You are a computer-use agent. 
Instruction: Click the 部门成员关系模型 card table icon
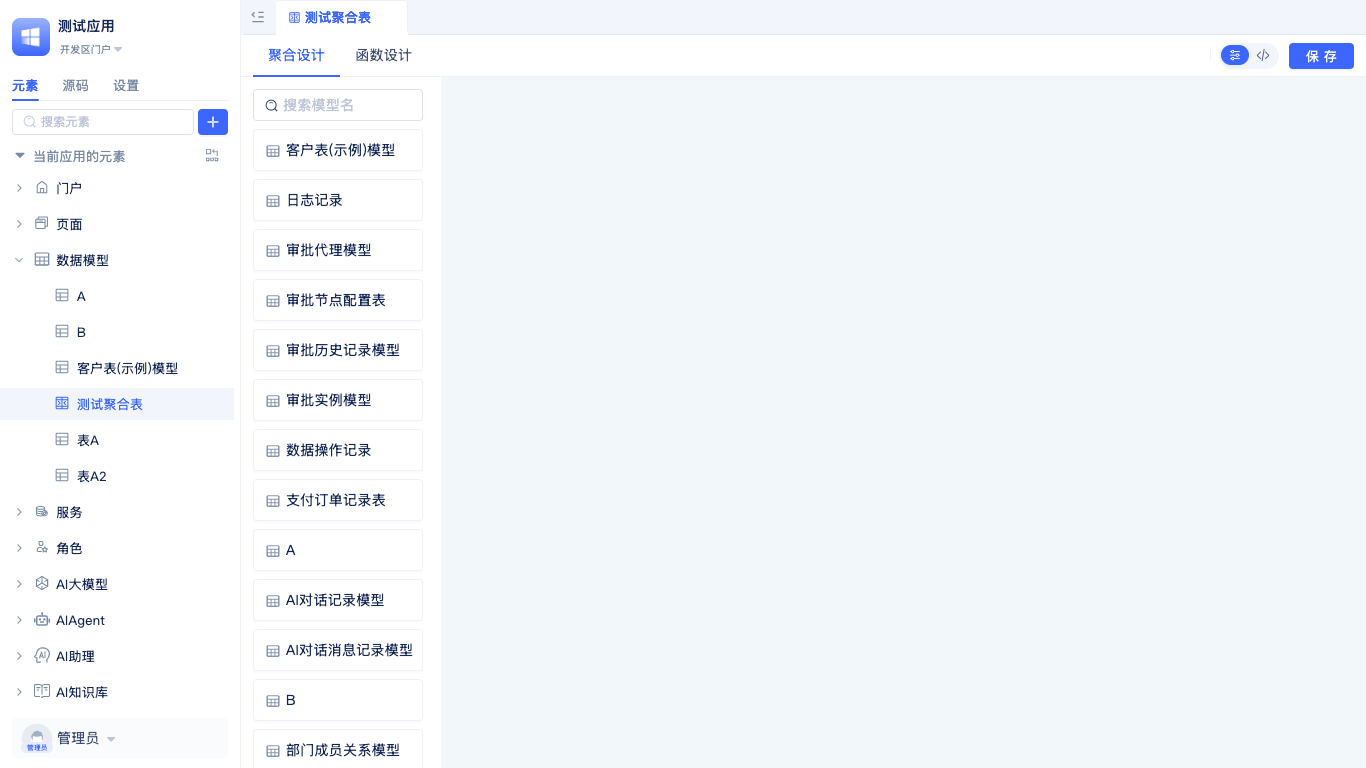(272, 751)
